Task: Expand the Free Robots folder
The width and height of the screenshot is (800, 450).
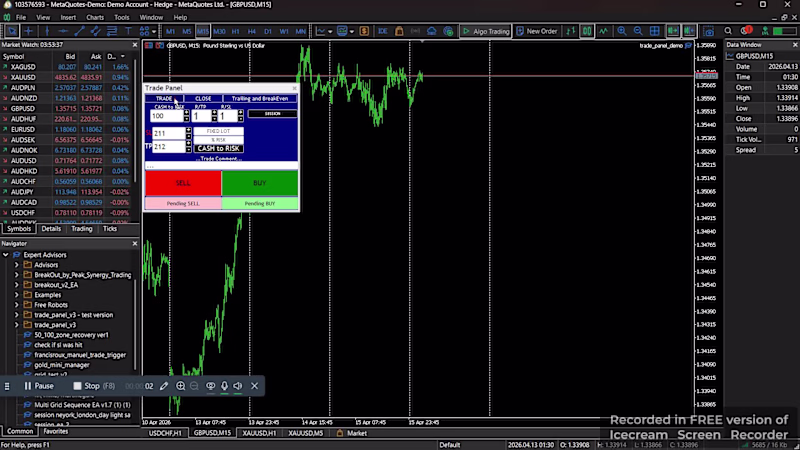Action: point(16,305)
